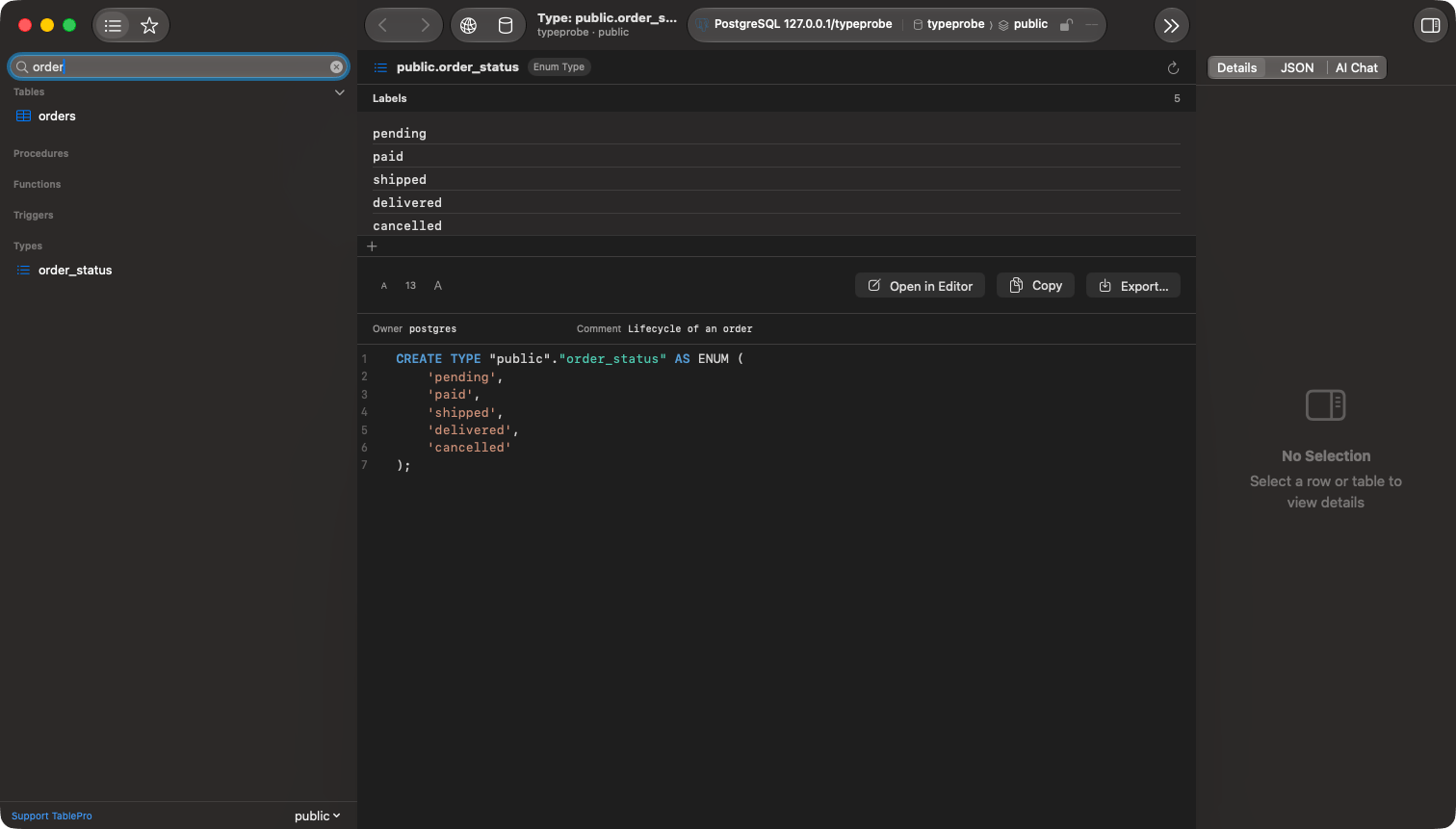Click the CREATE TYPE line in SQL
Screen dimensions: 1456x829
point(570,359)
